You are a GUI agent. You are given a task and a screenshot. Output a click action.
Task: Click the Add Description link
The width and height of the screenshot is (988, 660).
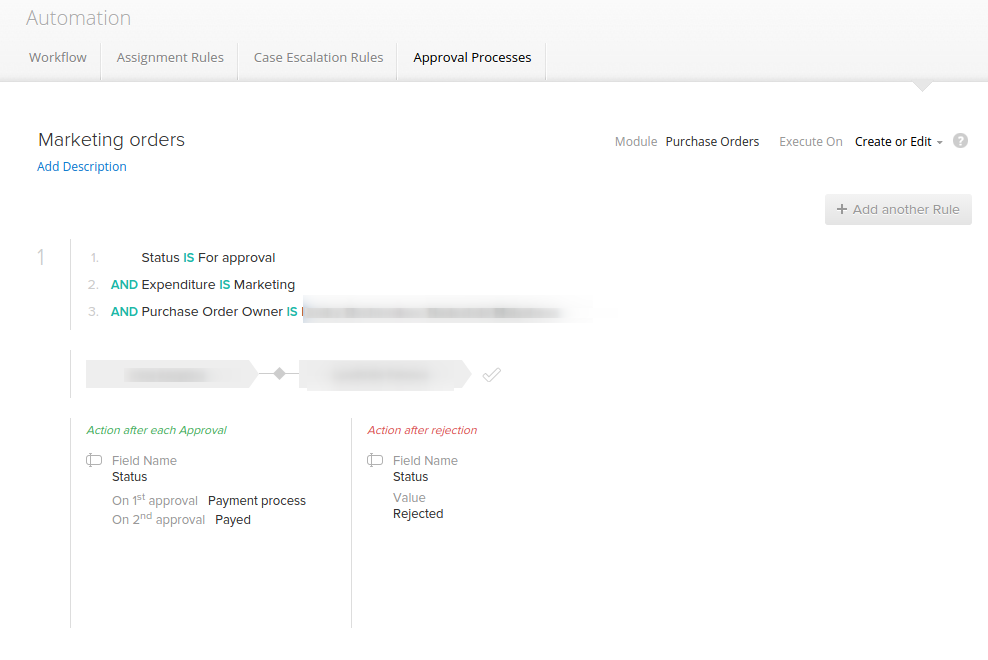click(x=82, y=166)
